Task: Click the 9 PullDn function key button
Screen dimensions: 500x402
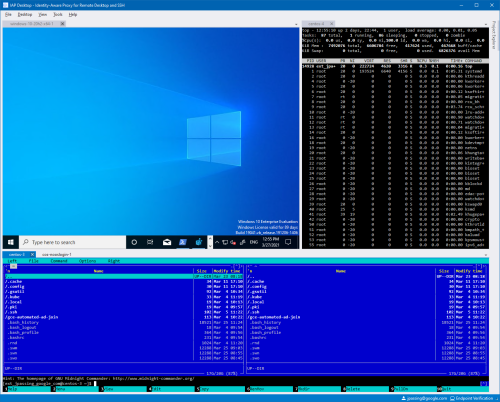Action: (x=414, y=389)
